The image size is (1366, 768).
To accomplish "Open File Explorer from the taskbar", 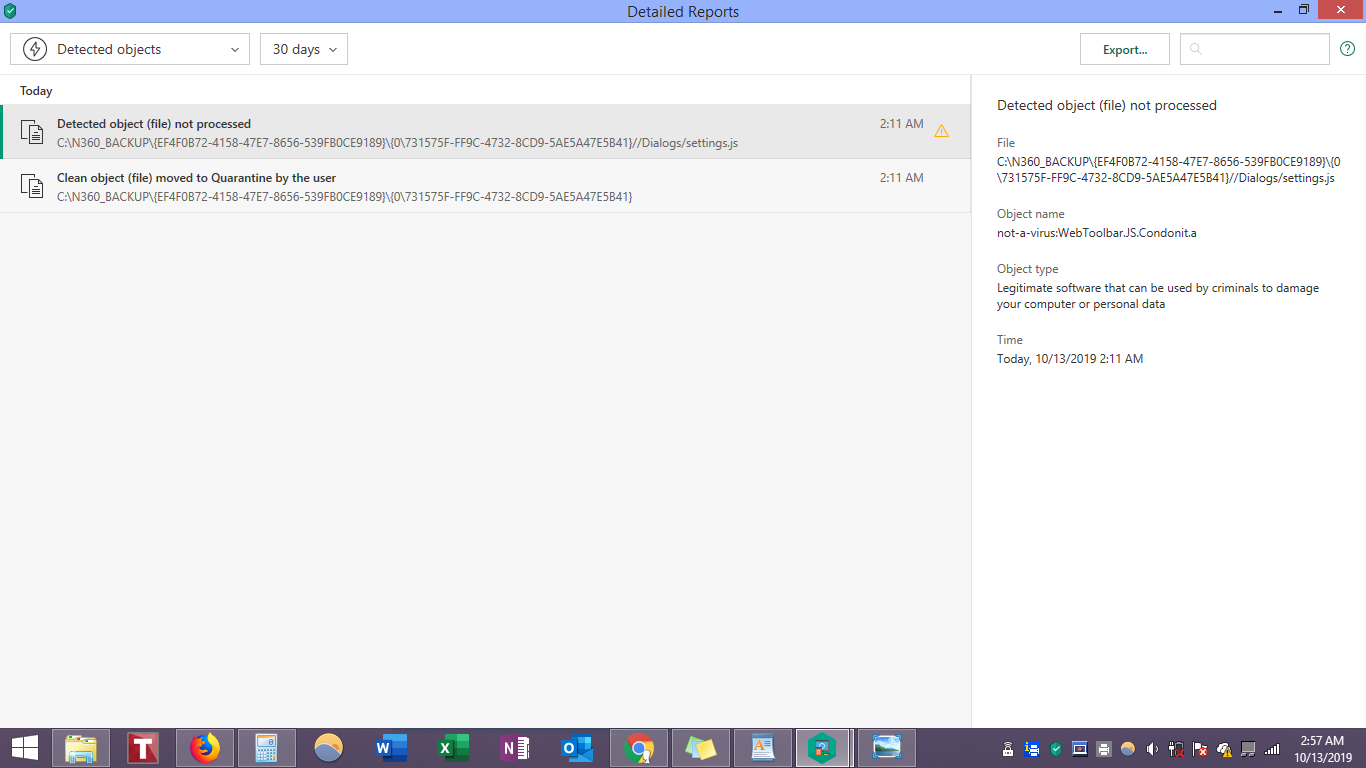I will click(81, 748).
